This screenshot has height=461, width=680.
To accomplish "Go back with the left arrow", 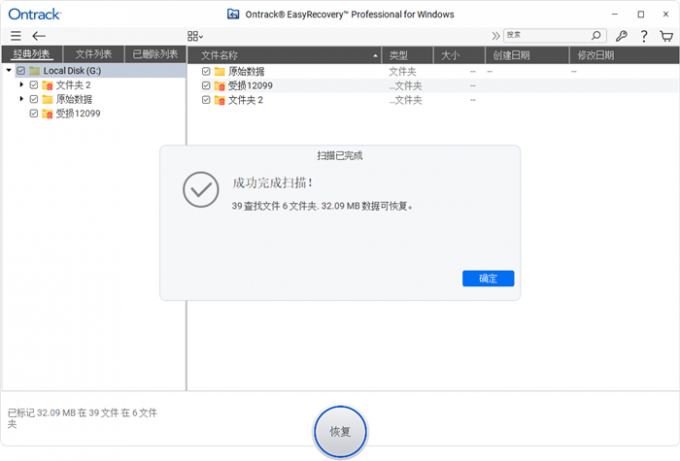I will click(39, 36).
